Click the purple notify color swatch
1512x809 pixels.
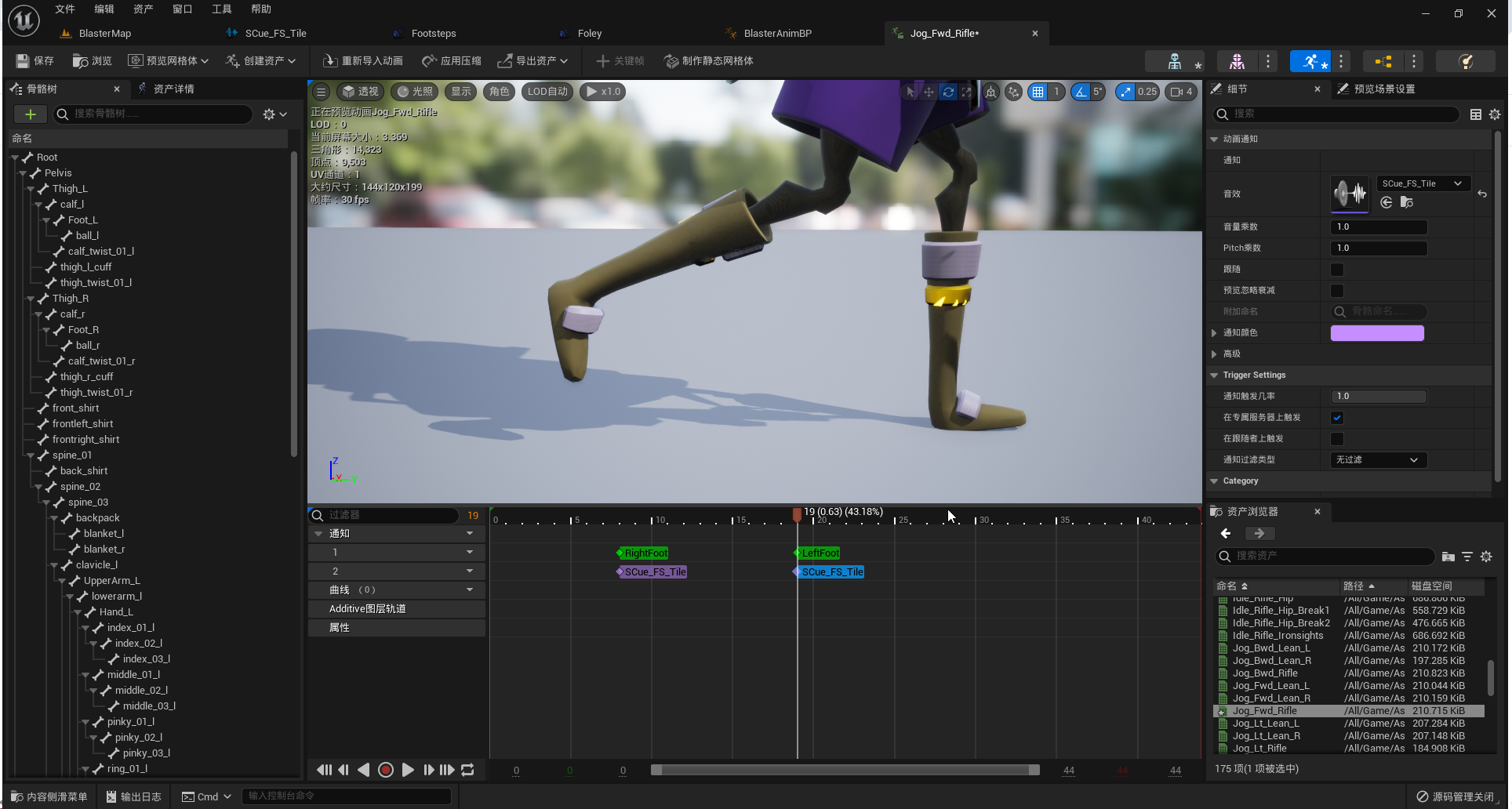[1377, 333]
